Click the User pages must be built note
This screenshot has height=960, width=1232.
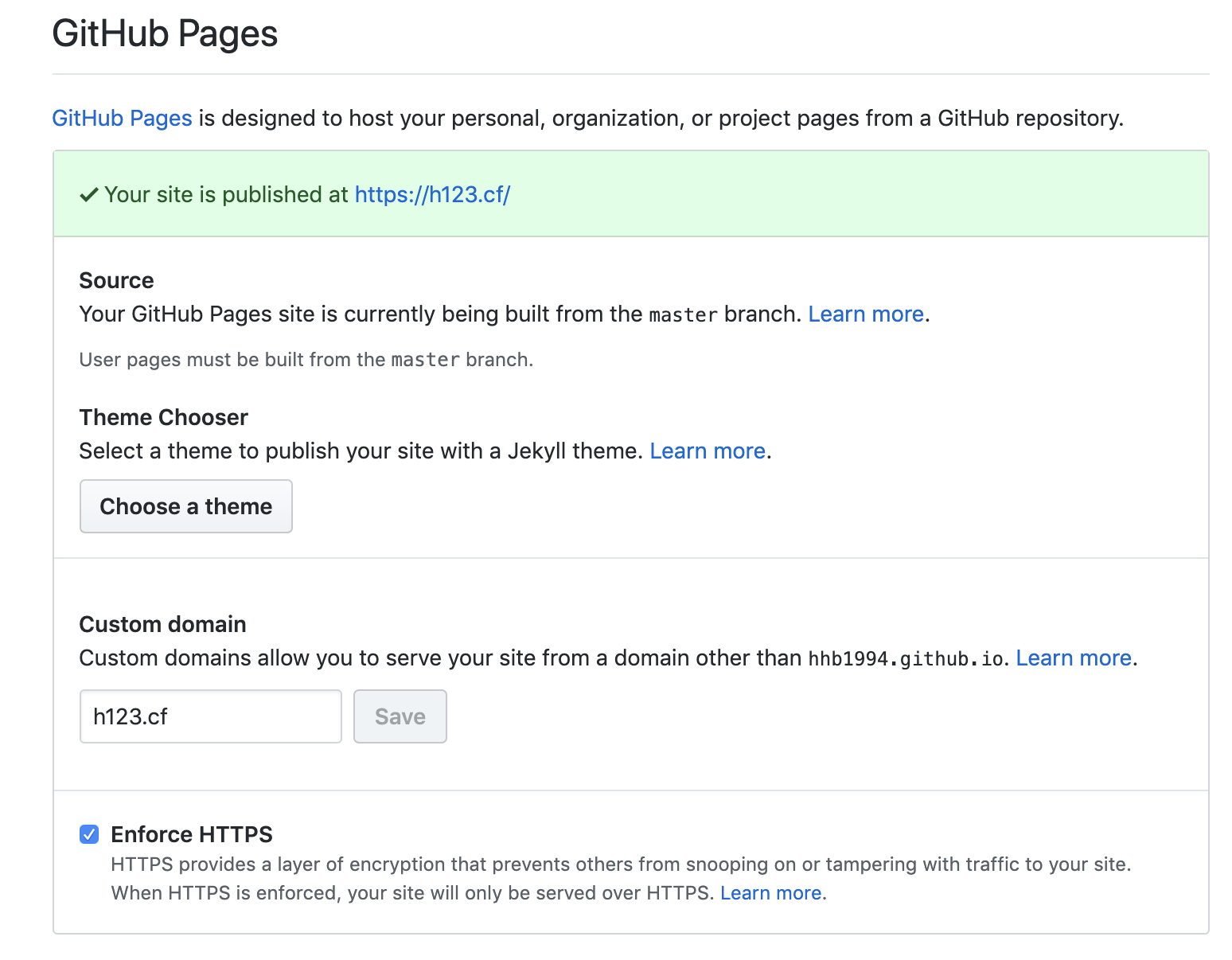point(306,360)
